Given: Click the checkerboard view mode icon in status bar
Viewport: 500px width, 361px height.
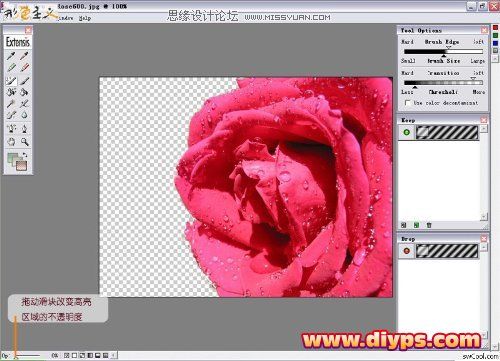Looking at the screenshot, I should (x=66, y=356).
